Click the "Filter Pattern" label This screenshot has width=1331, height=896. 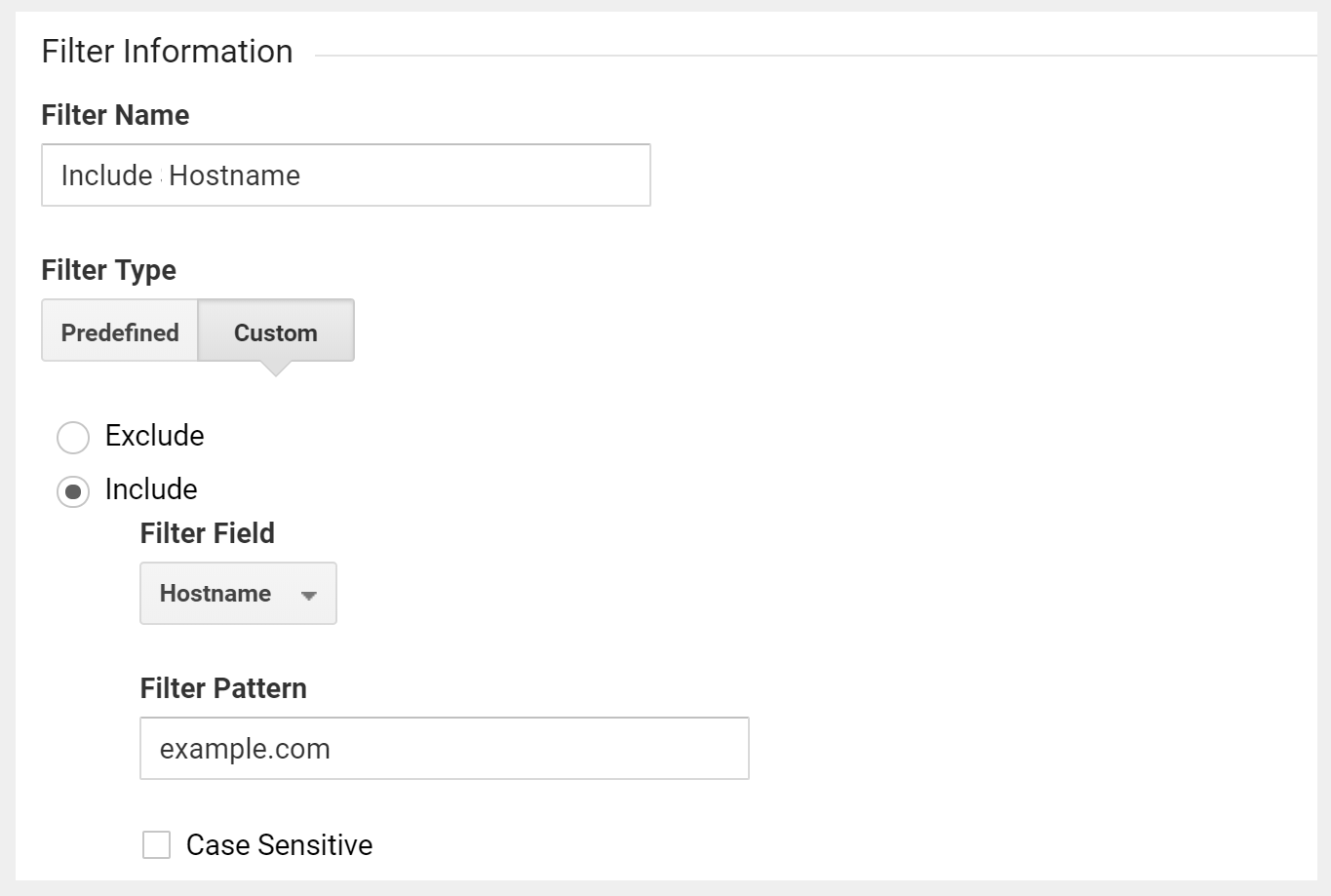tap(223, 688)
